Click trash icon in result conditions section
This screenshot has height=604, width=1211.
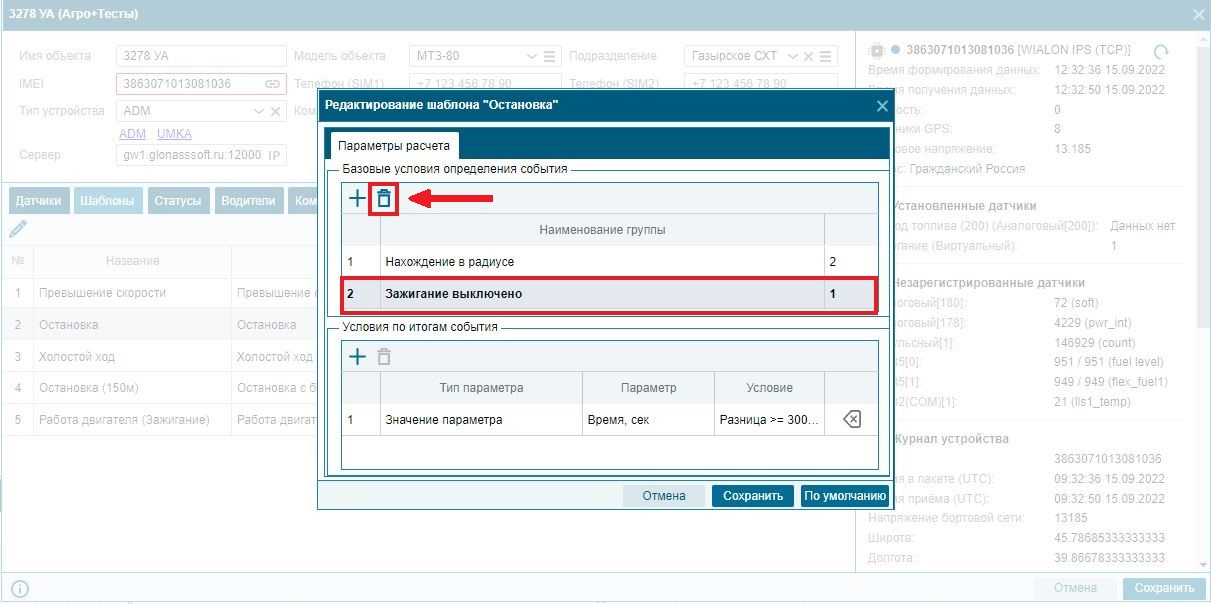384,356
